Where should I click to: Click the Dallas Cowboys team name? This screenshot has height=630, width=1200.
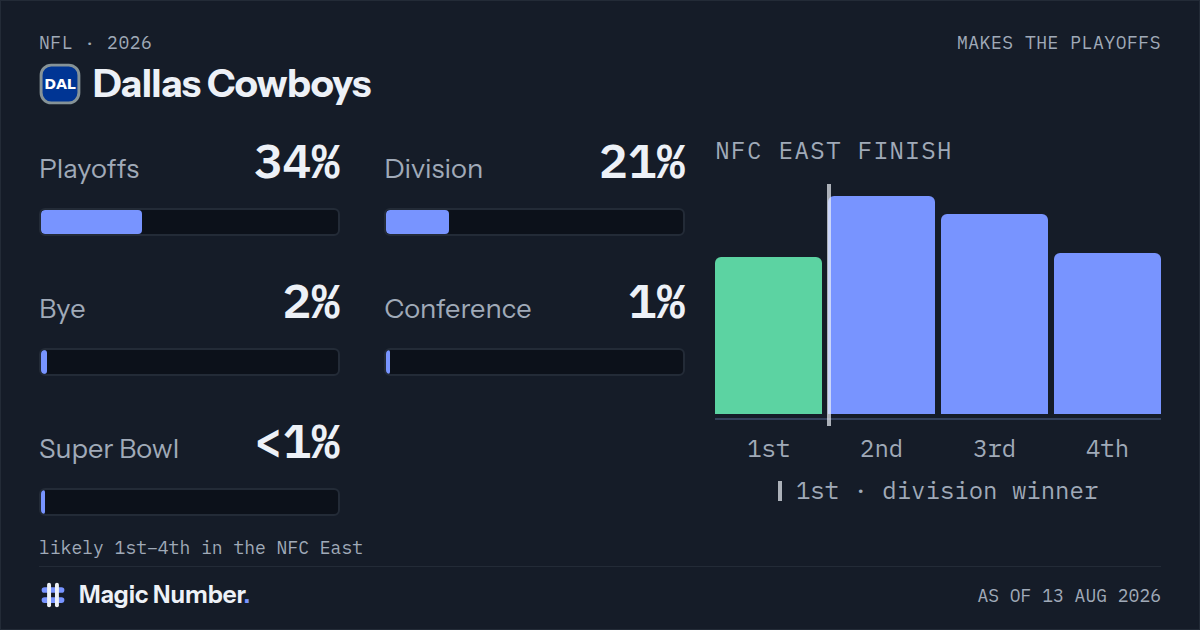[232, 85]
